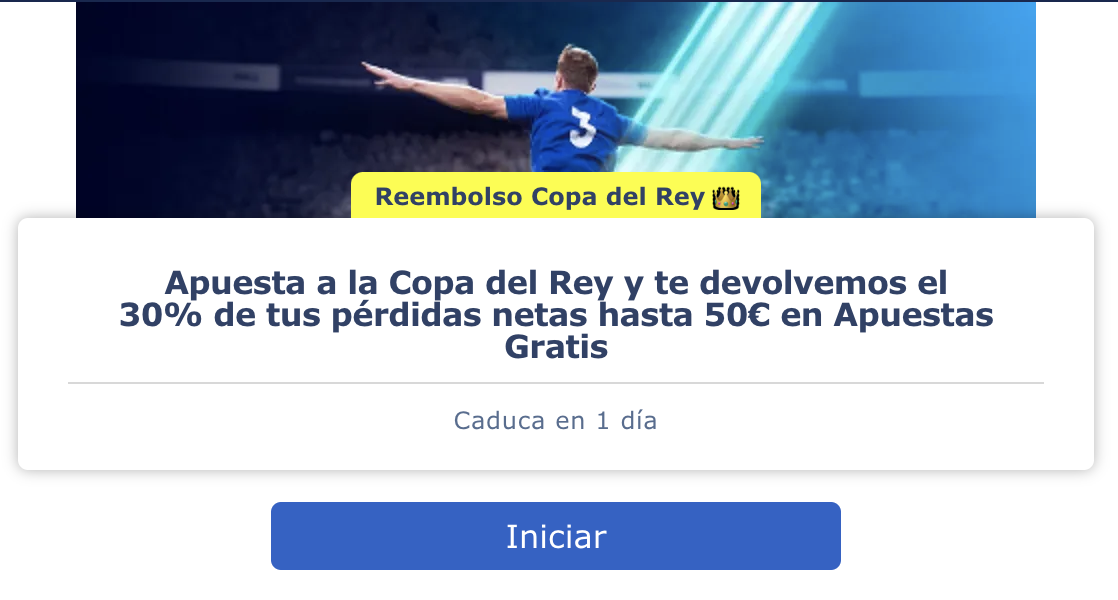The image size is (1118, 600).
Task: Click the word 'Gratis' in the headline
Action: point(556,347)
